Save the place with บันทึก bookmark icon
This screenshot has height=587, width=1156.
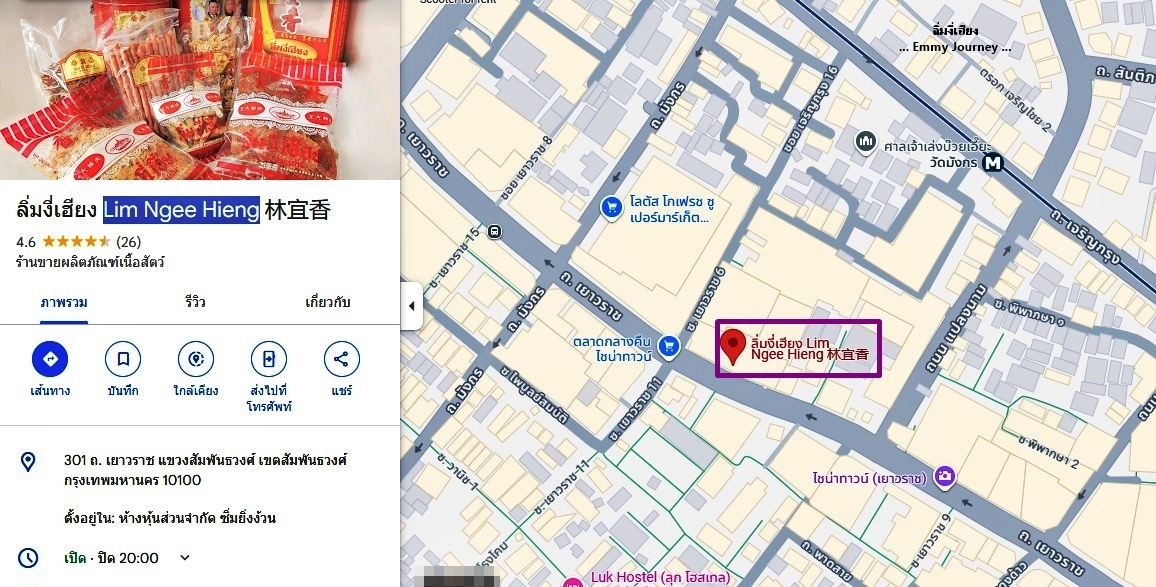tap(123, 359)
